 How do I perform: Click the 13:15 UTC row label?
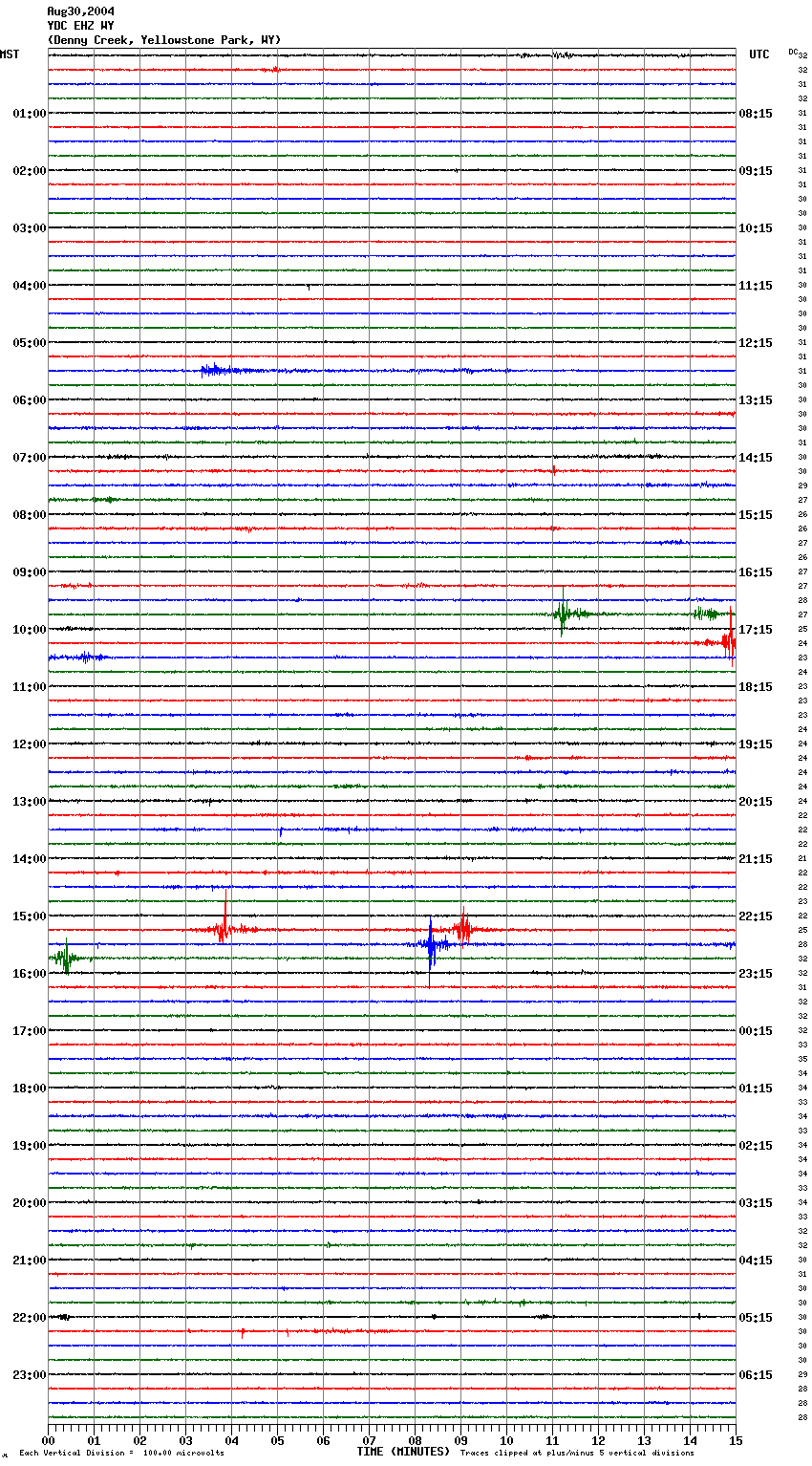(756, 400)
